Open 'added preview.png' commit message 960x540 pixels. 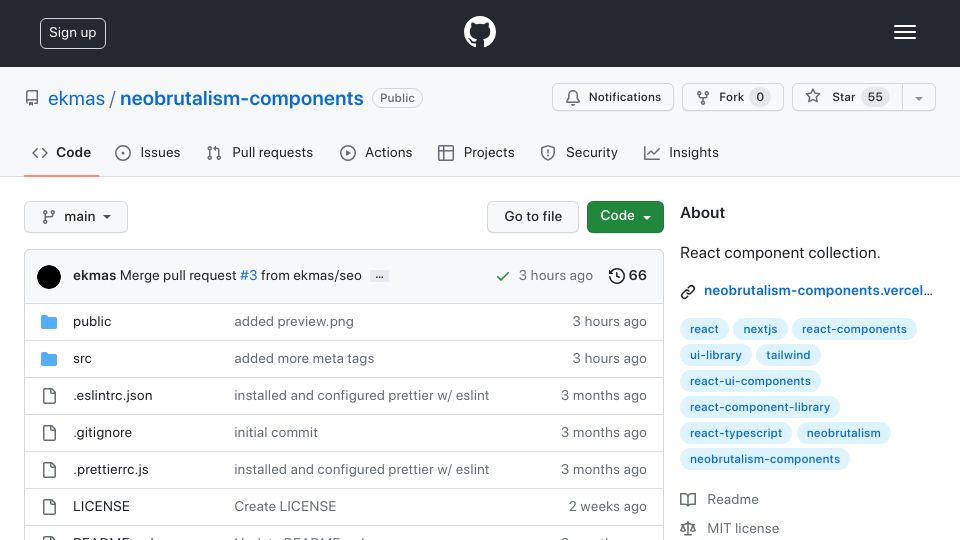pyautogui.click(x=294, y=322)
